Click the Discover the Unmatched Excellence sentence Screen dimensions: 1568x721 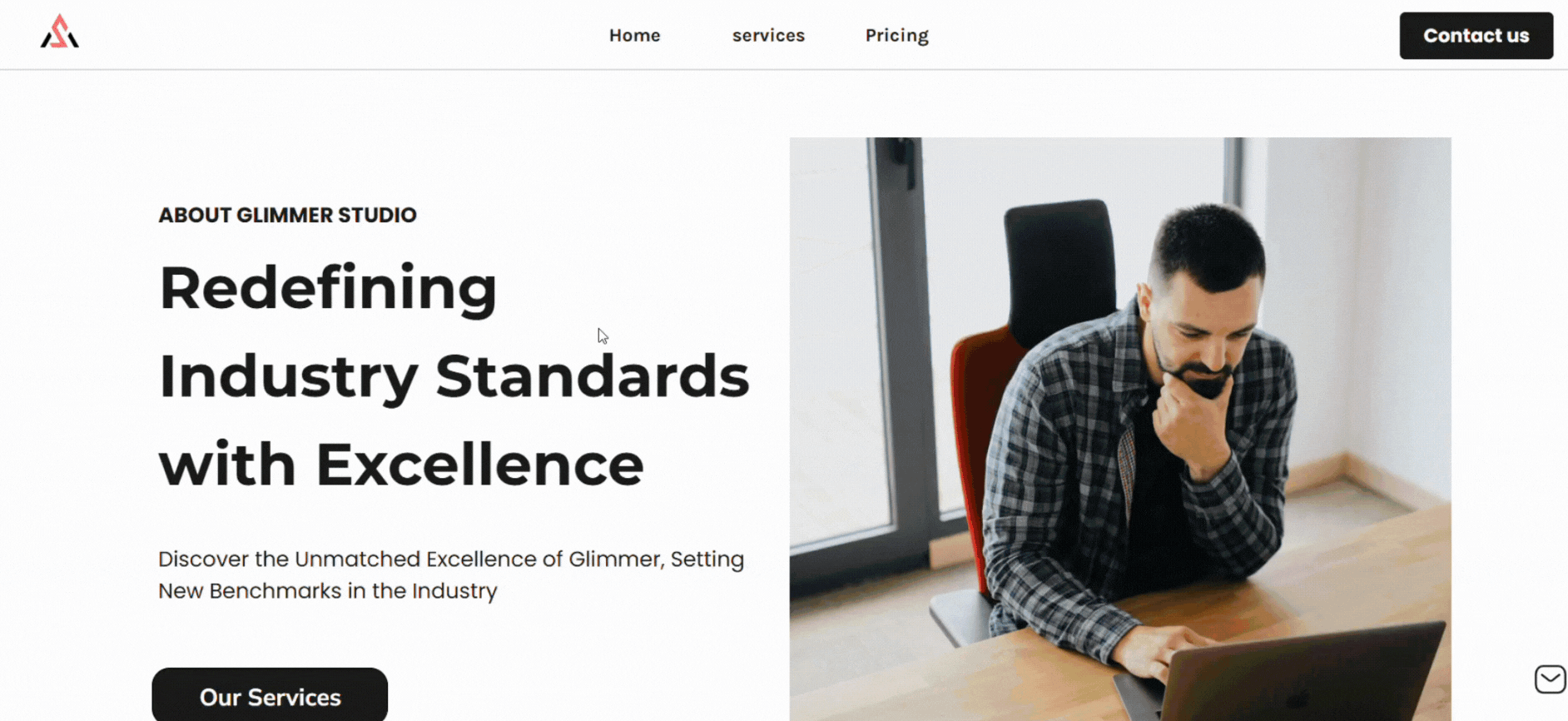(450, 559)
